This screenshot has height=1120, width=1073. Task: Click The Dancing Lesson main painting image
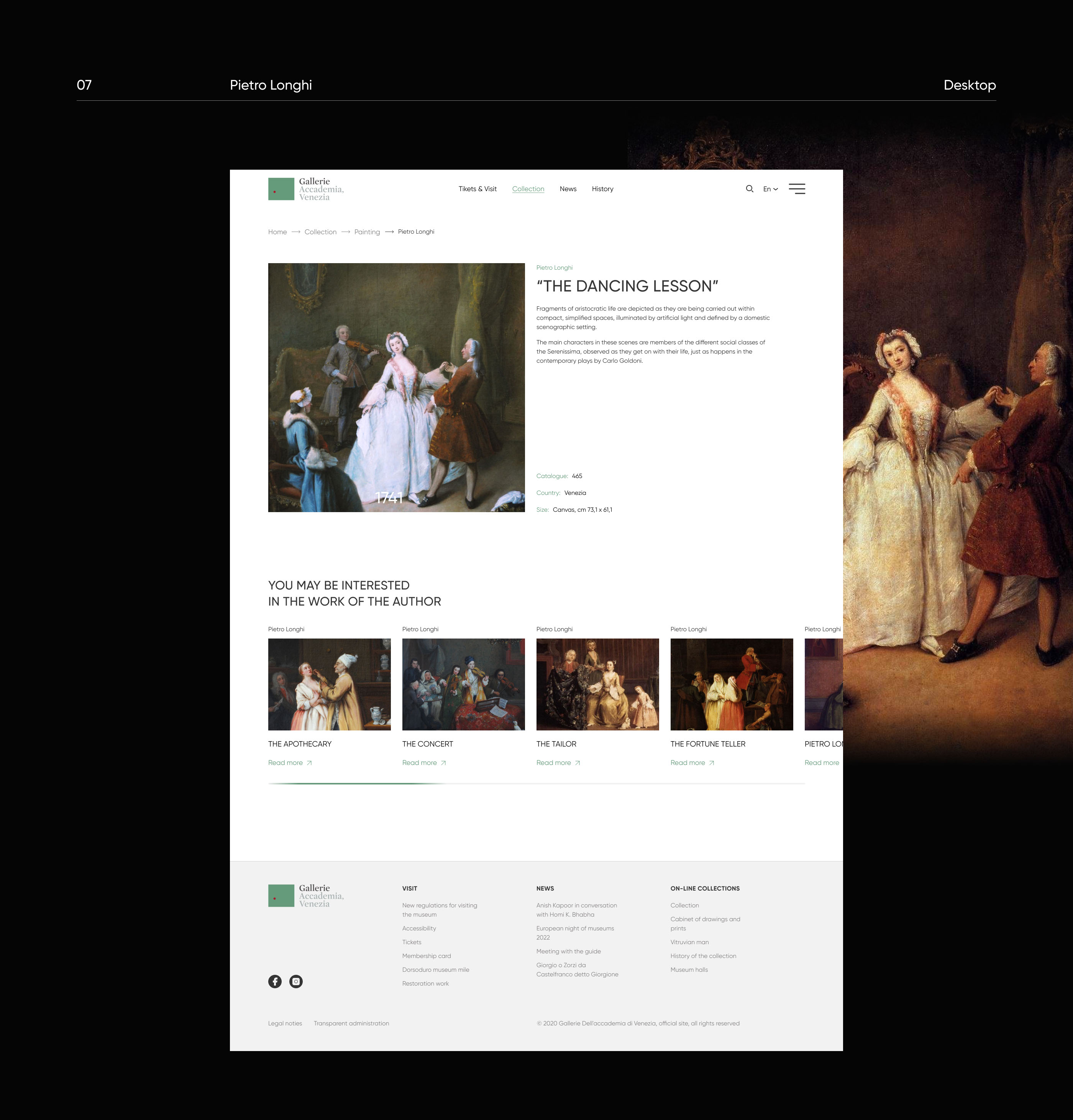[396, 387]
